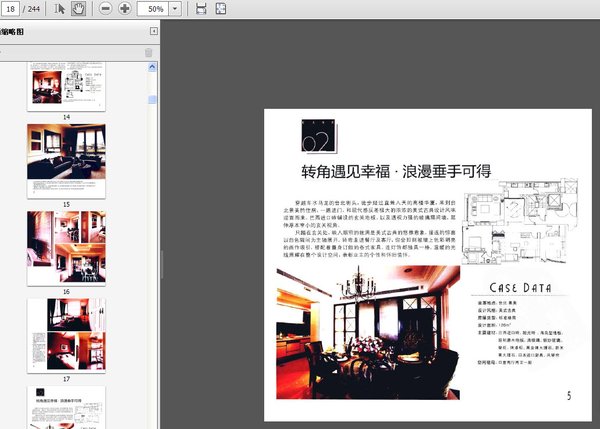Select the arrow Select tool

tap(60, 8)
